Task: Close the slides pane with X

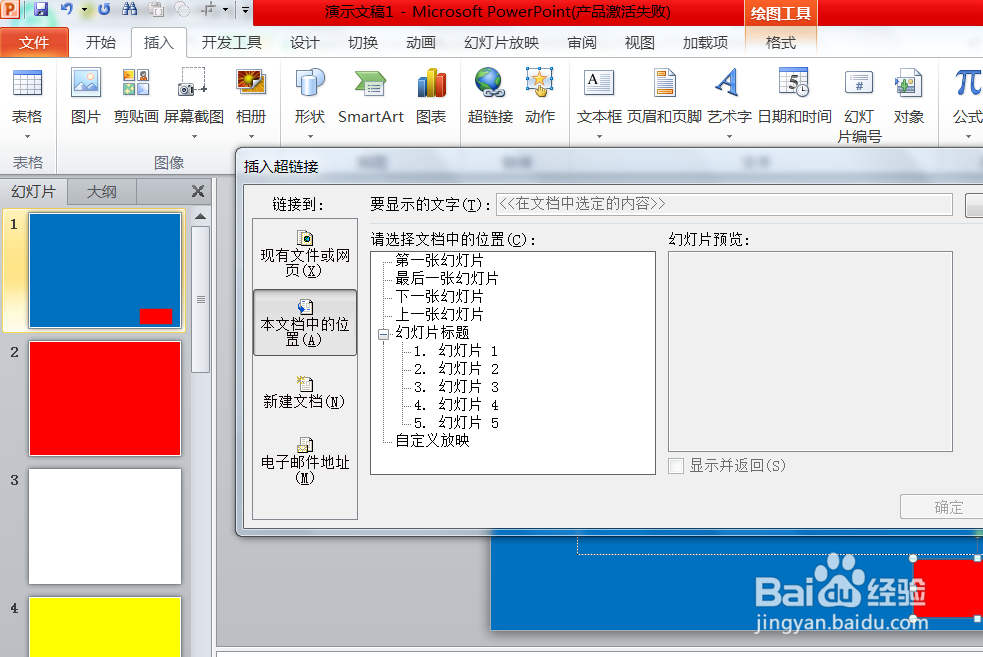Action: (197, 191)
